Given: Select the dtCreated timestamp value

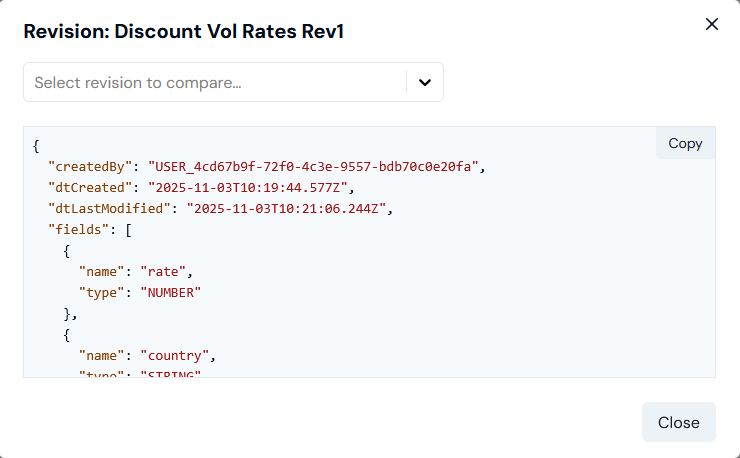Looking at the screenshot, I should (x=251, y=187).
